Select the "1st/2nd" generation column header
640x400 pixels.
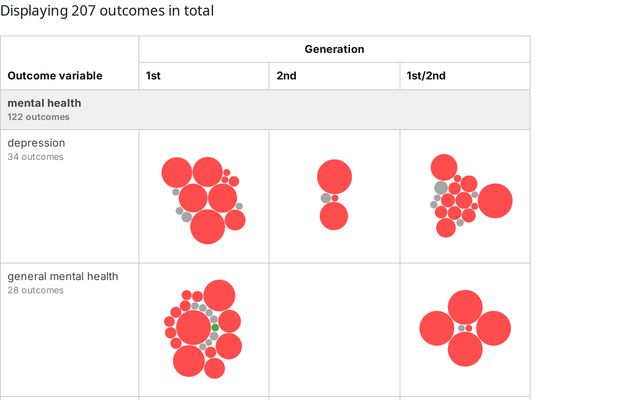pos(420,76)
